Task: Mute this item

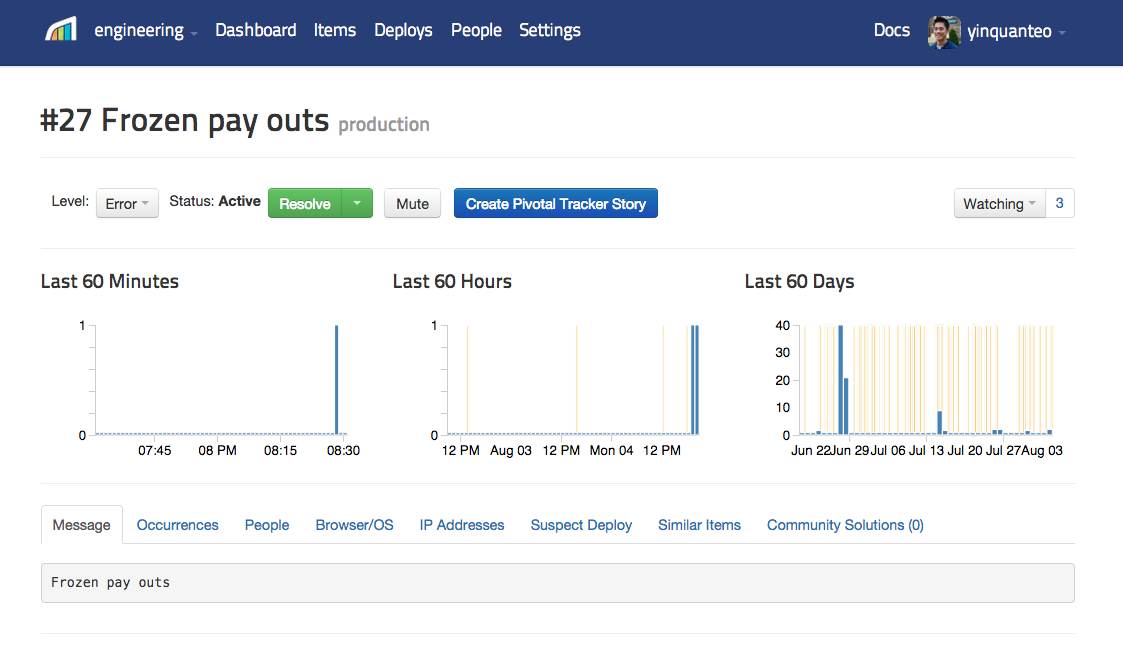Action: click(413, 203)
